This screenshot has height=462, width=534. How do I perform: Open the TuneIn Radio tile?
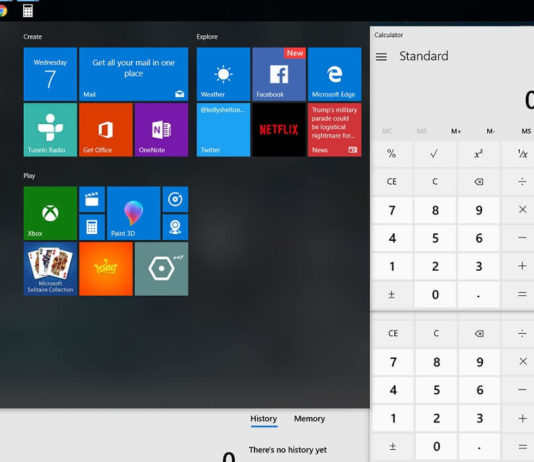point(50,130)
